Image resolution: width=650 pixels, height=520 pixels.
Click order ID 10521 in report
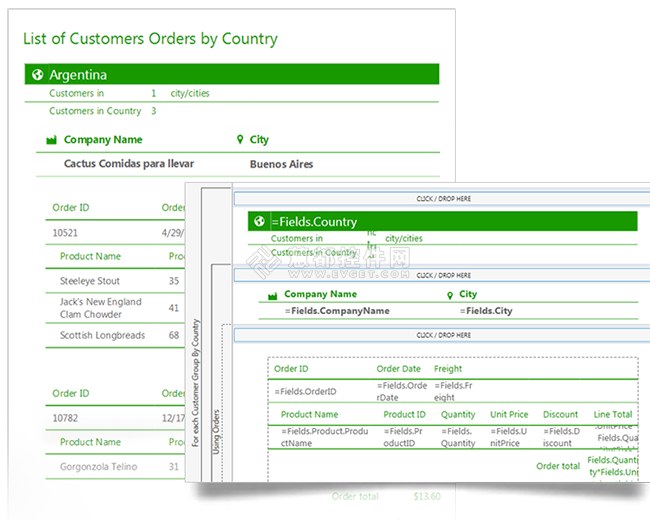[65, 233]
